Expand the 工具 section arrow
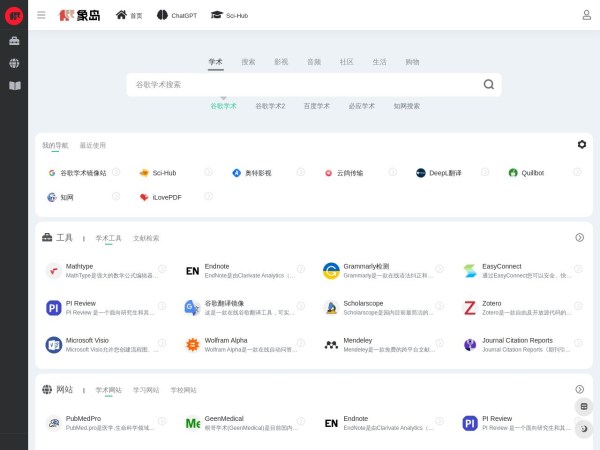Image resolution: width=600 pixels, height=450 pixels. click(579, 238)
